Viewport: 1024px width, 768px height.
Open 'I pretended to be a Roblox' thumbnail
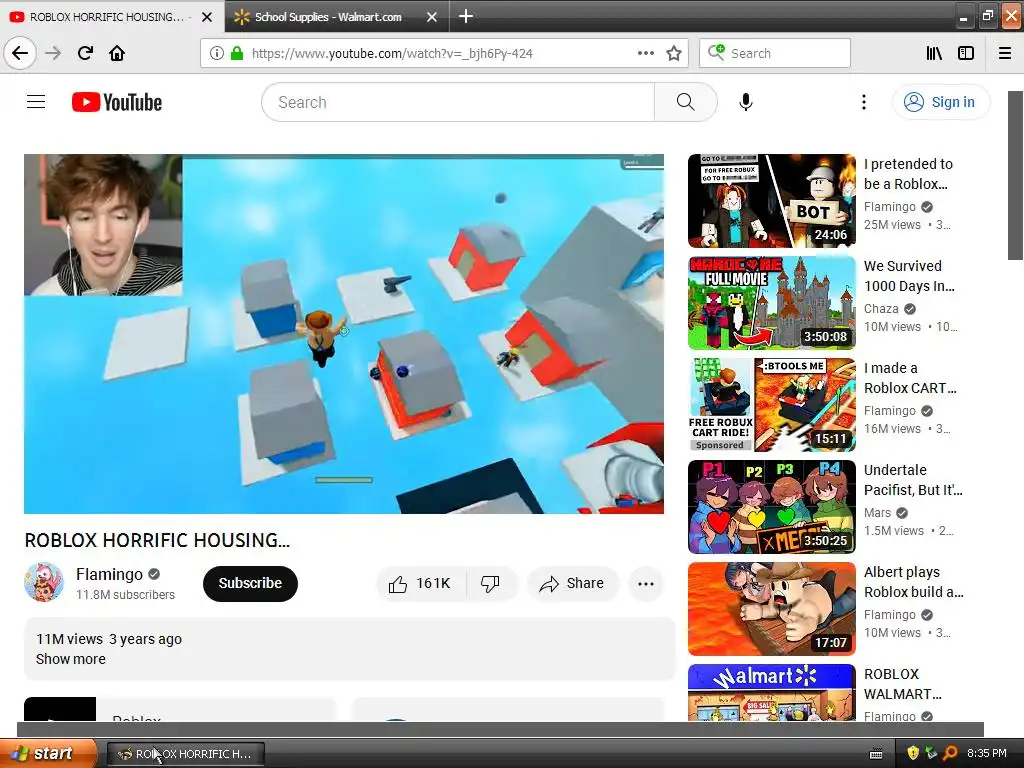coord(772,200)
